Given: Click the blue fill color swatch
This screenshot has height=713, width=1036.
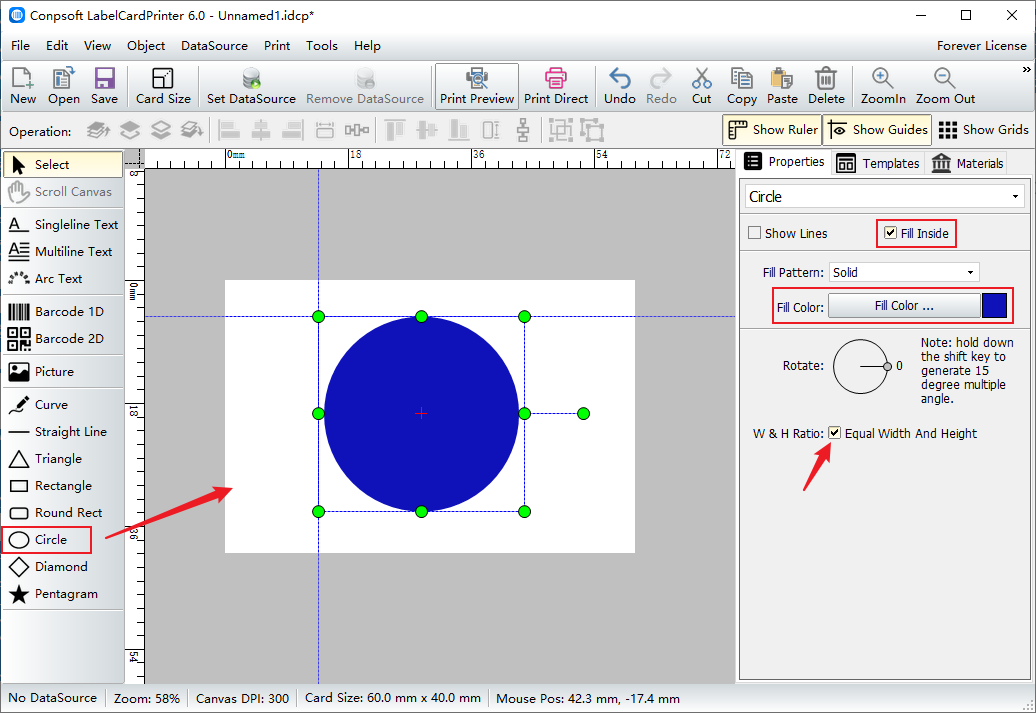Looking at the screenshot, I should (994, 306).
